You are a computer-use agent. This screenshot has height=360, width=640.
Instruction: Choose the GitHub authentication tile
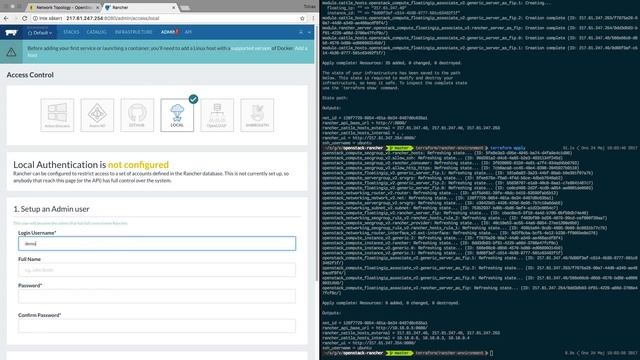(137, 115)
